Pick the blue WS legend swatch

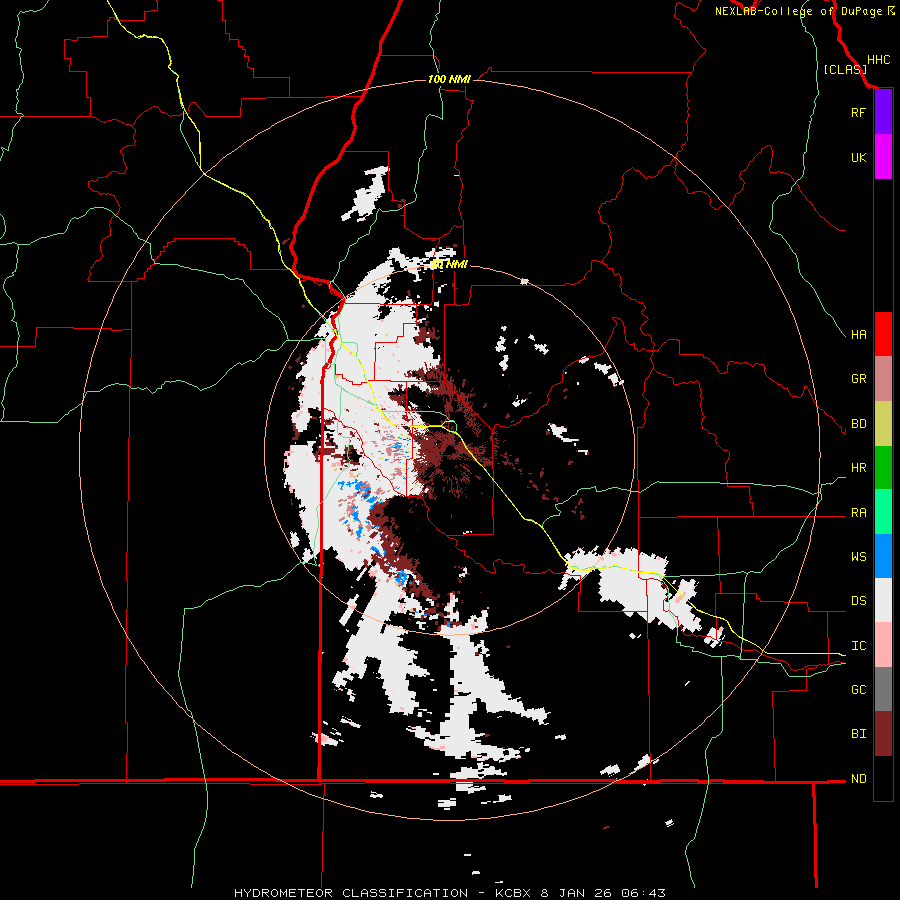click(x=883, y=556)
